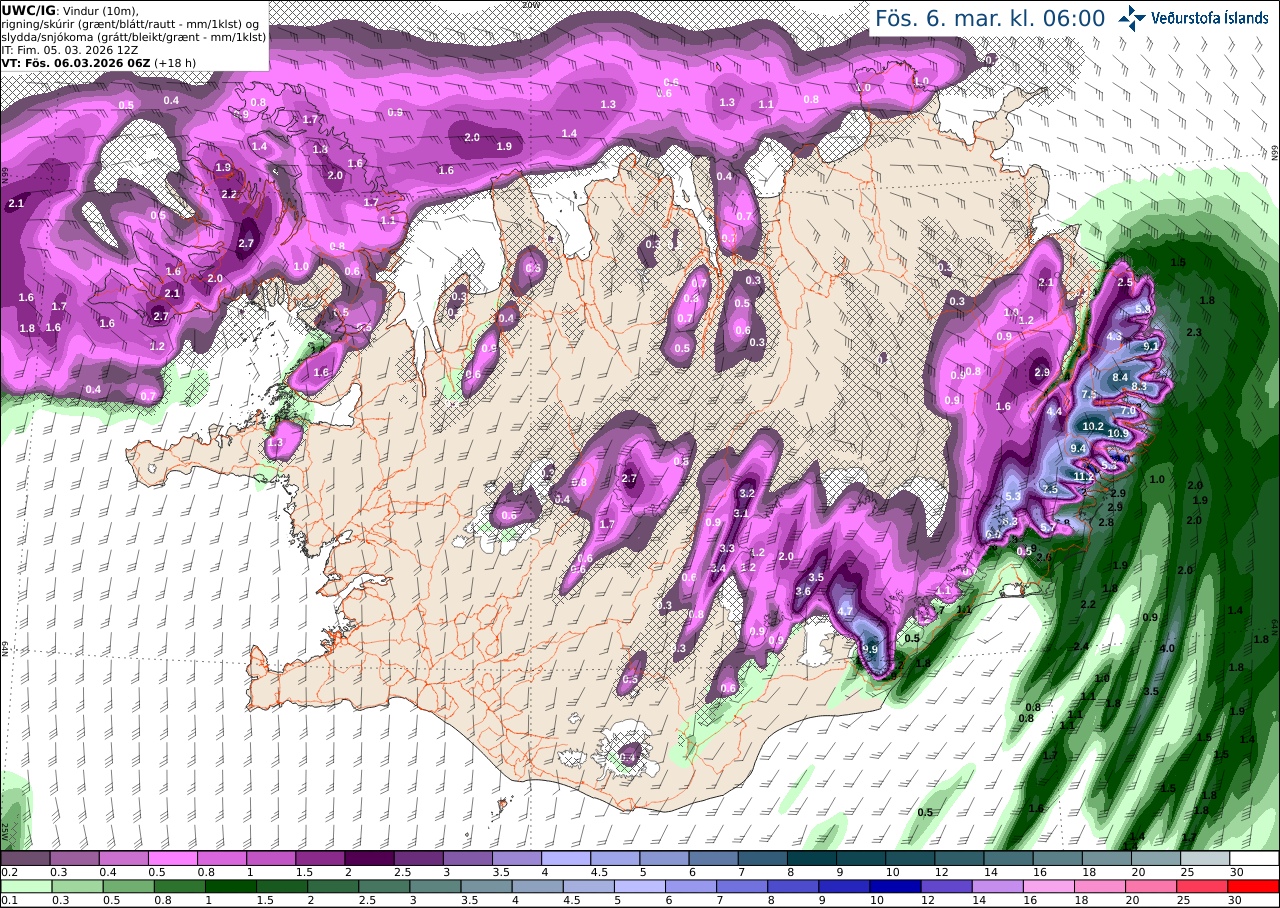Image resolution: width=1280 pixels, height=908 pixels.
Task: Click the VT: Fös. 06.03.2026 06Z line
Action: pyautogui.click(x=99, y=62)
